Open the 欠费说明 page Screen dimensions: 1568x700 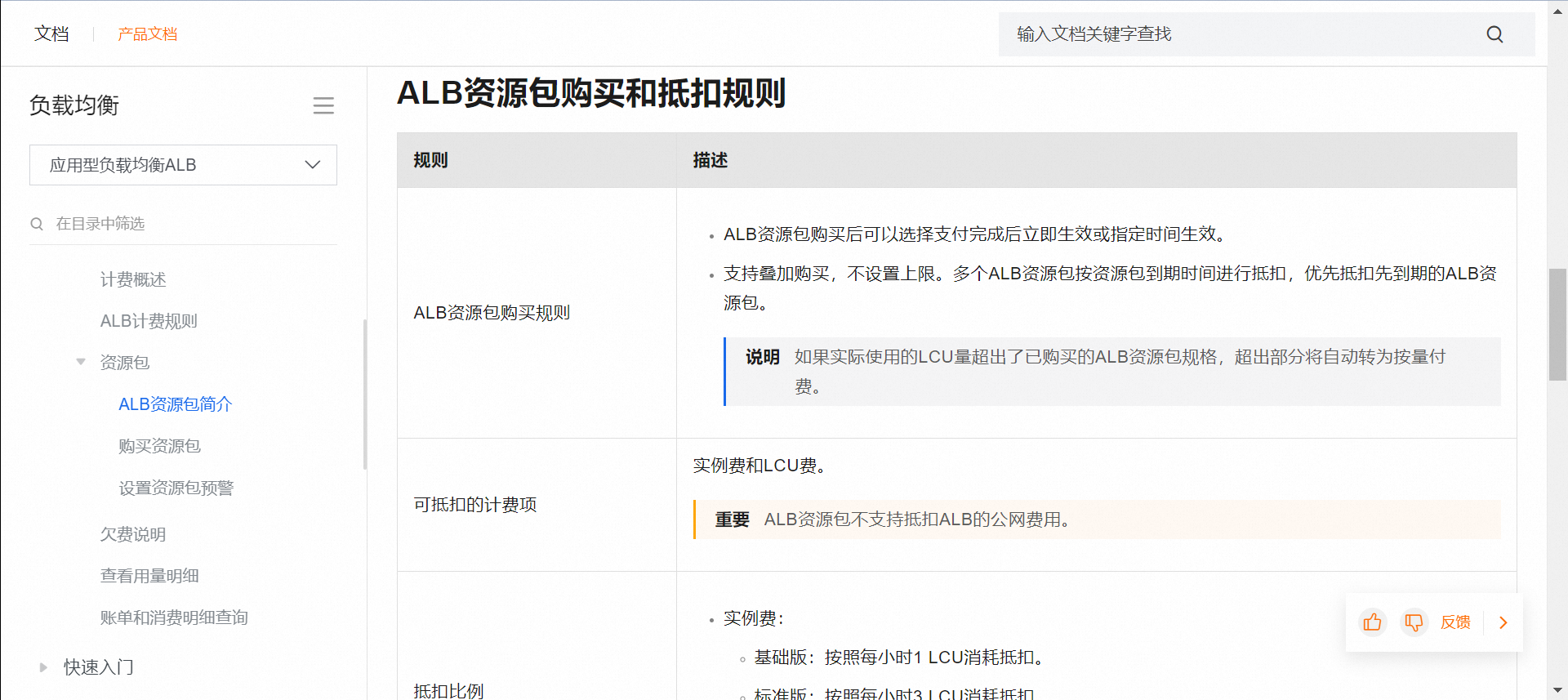133,534
